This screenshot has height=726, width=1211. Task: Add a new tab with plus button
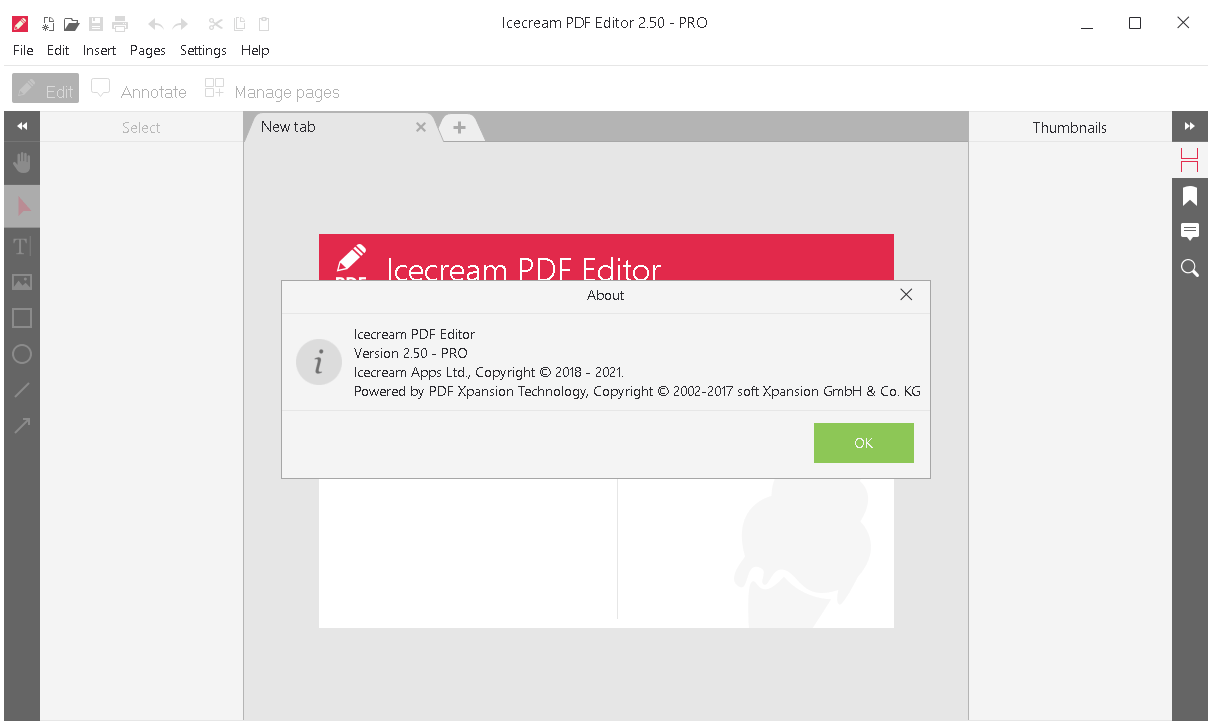460,127
